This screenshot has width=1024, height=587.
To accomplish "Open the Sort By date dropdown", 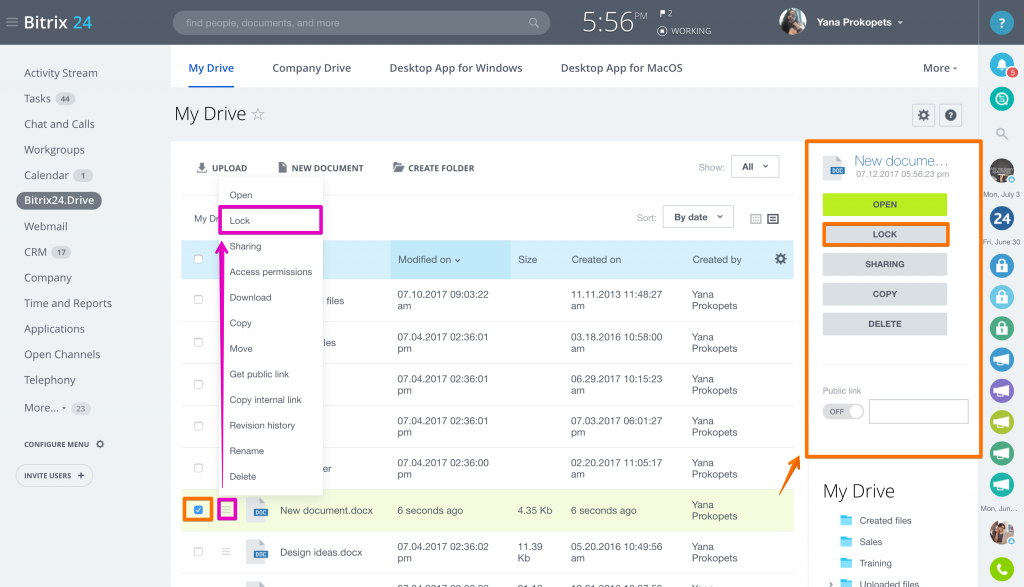I will coord(698,217).
